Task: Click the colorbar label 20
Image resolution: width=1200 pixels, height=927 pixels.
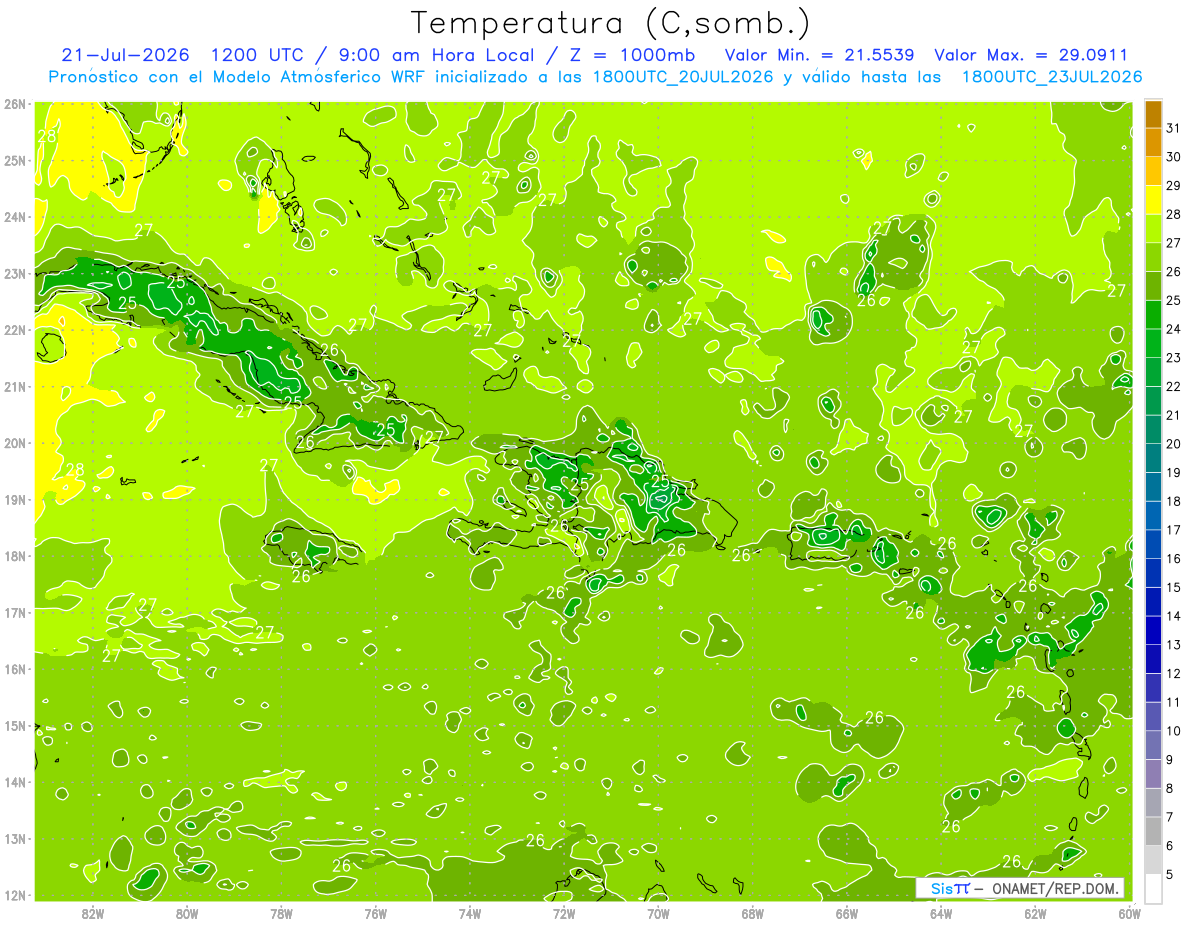Action: coord(1174,444)
